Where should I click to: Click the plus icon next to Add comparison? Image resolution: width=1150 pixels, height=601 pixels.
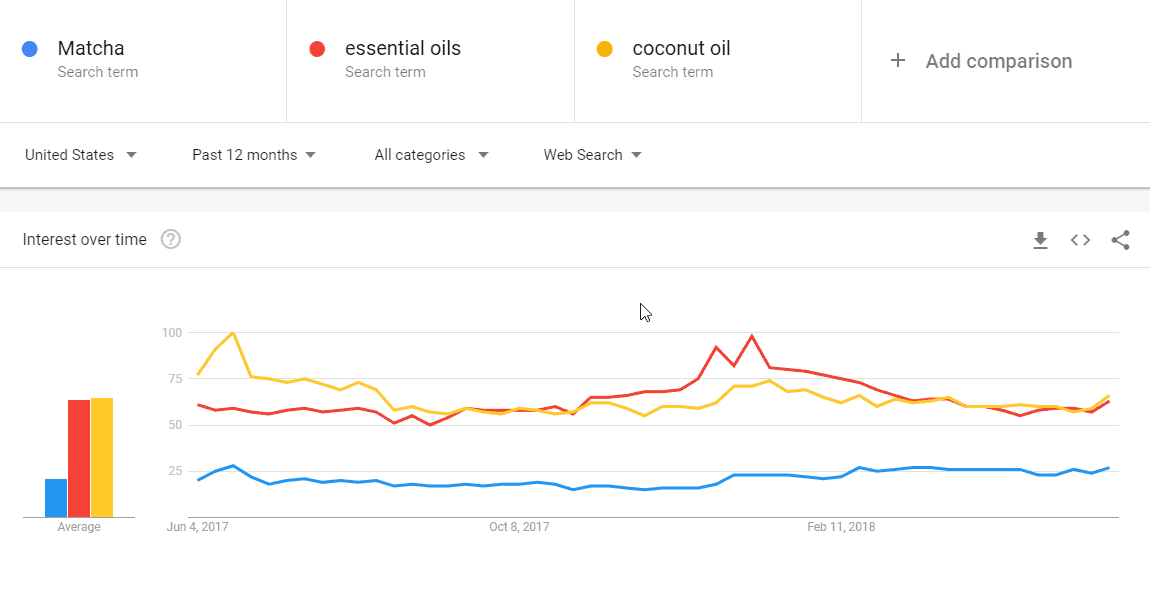[898, 61]
